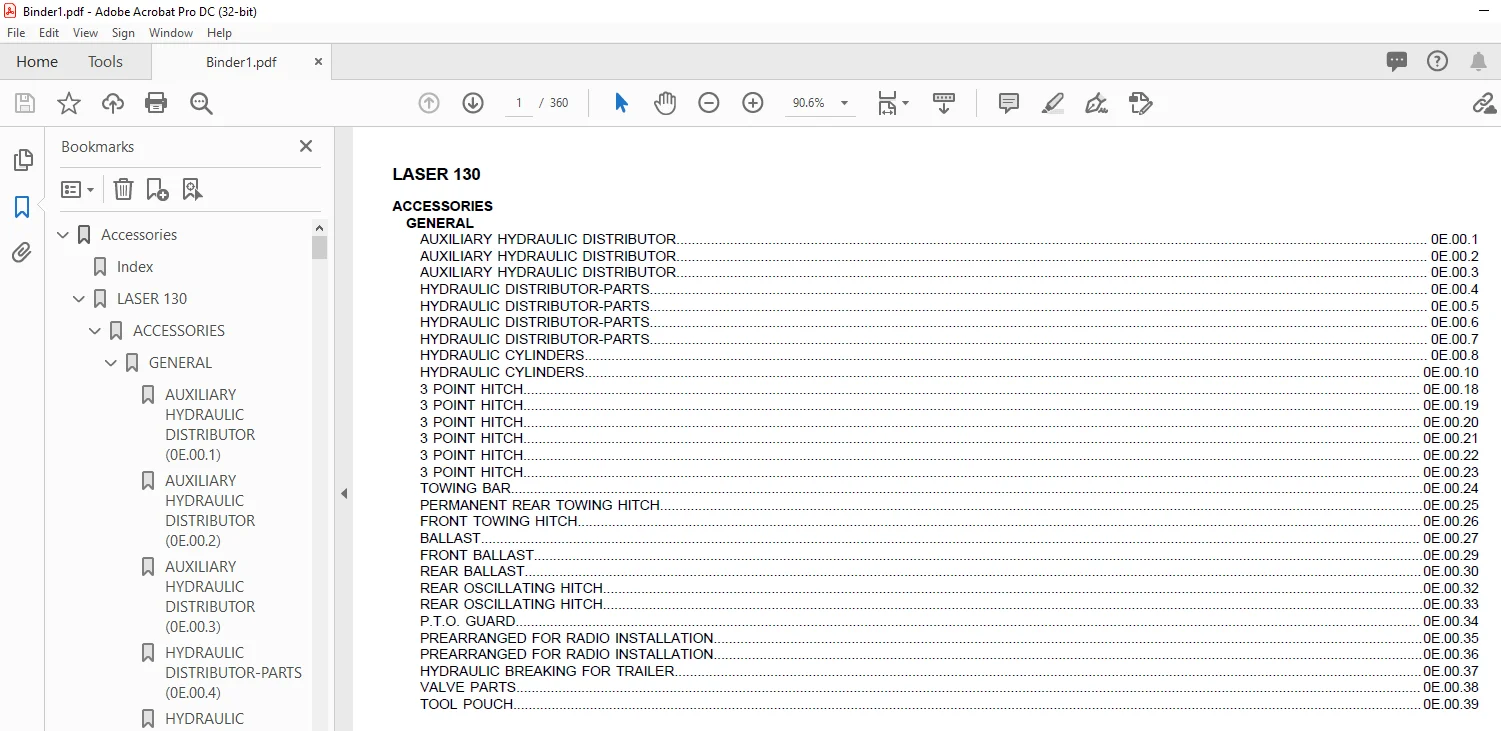The height and width of the screenshot is (731, 1501).
Task: Click the TOWING BAR contents entry
Action: pos(949,488)
